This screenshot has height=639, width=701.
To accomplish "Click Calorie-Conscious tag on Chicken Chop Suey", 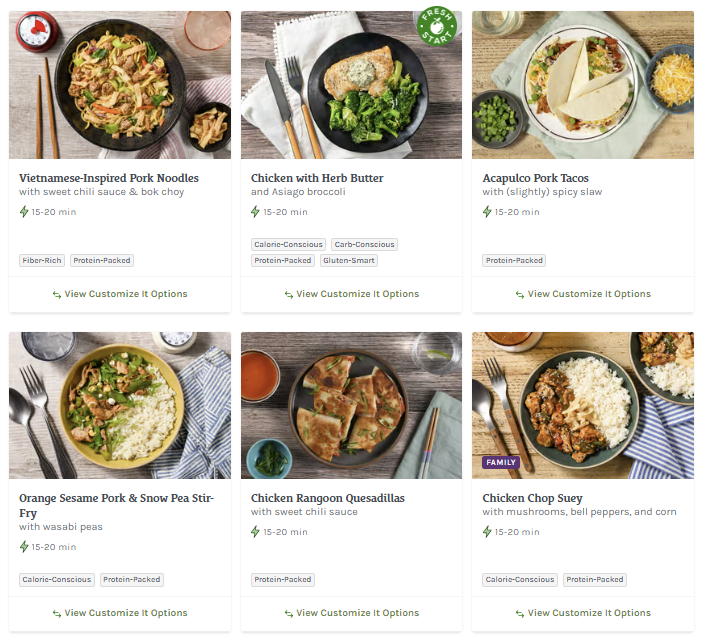I will coord(520,579).
